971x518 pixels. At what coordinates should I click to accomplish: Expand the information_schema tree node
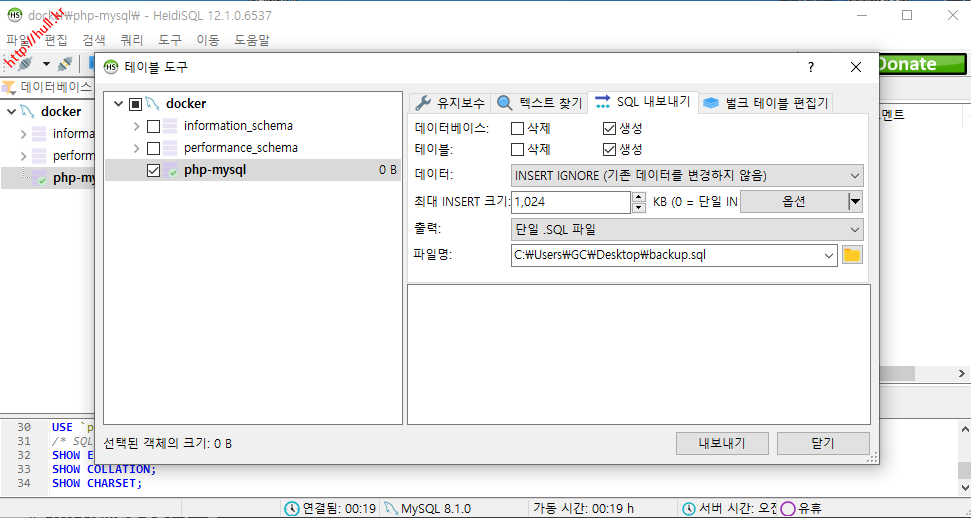tap(136, 126)
